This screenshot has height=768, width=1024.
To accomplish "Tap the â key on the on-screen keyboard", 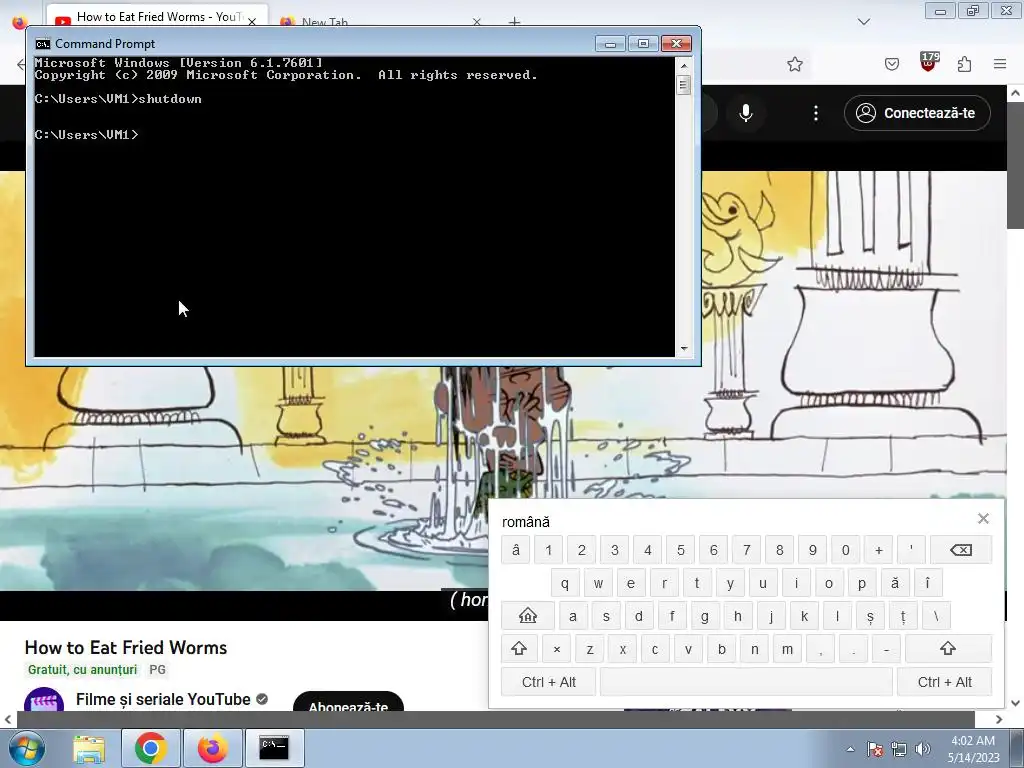I will (516, 550).
